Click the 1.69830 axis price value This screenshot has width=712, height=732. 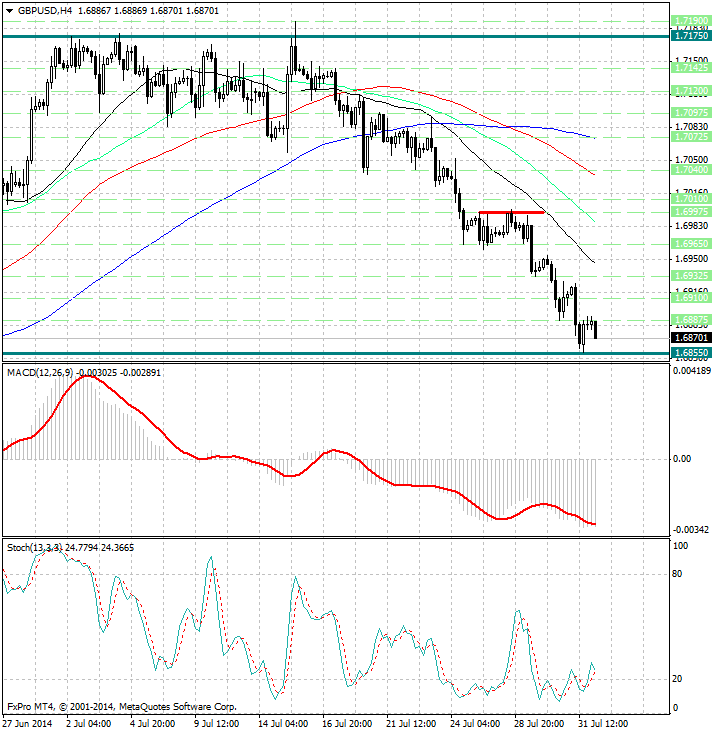691,225
